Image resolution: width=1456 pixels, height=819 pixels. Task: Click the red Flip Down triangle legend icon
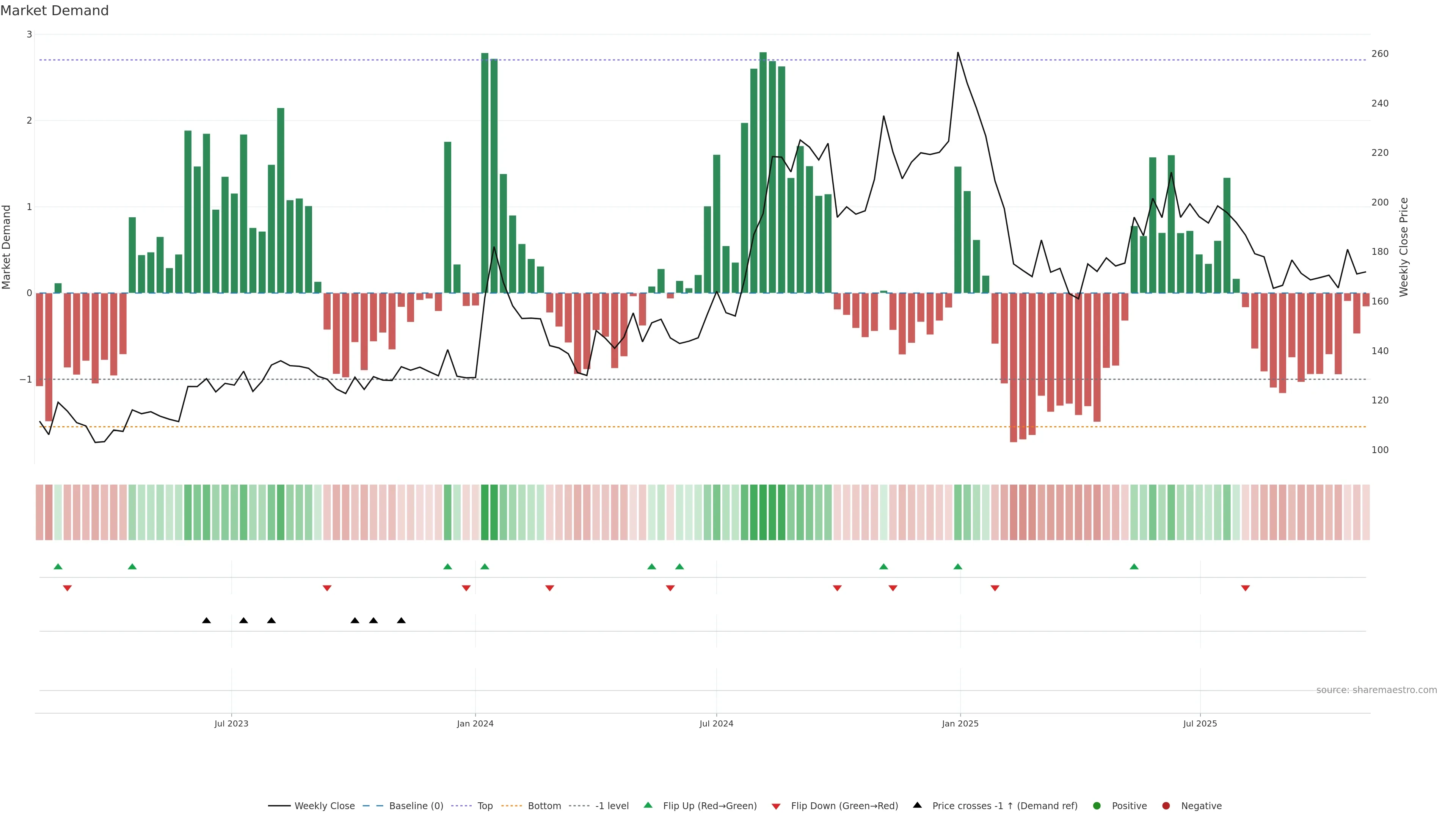click(776, 806)
